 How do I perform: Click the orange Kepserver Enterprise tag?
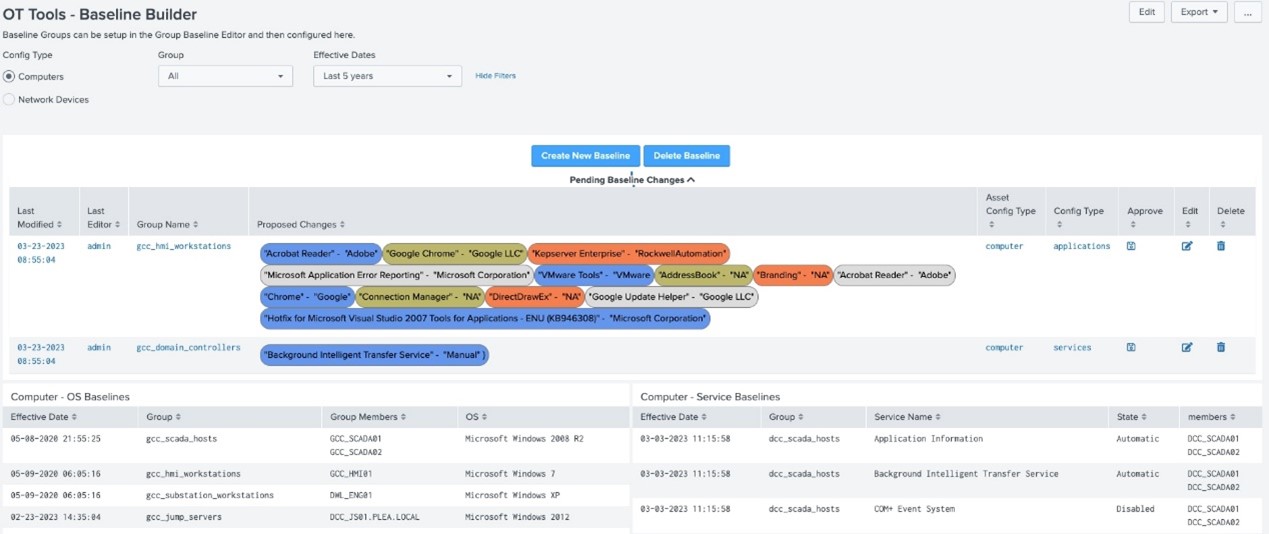click(629, 254)
